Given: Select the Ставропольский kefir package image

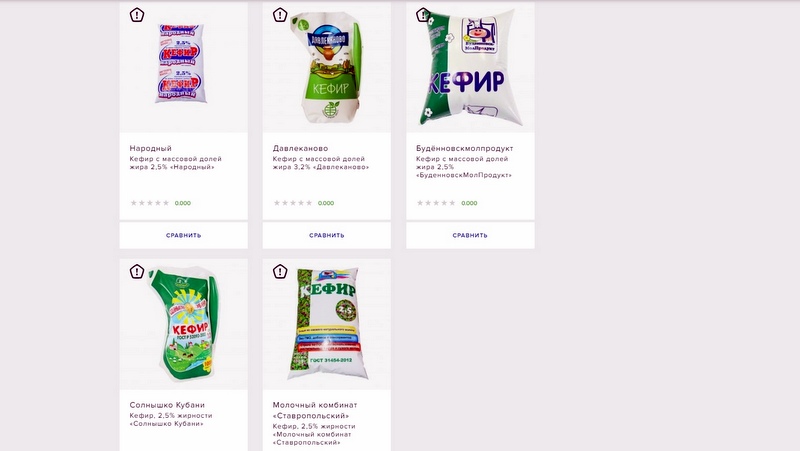Looking at the screenshot, I should 328,323.
